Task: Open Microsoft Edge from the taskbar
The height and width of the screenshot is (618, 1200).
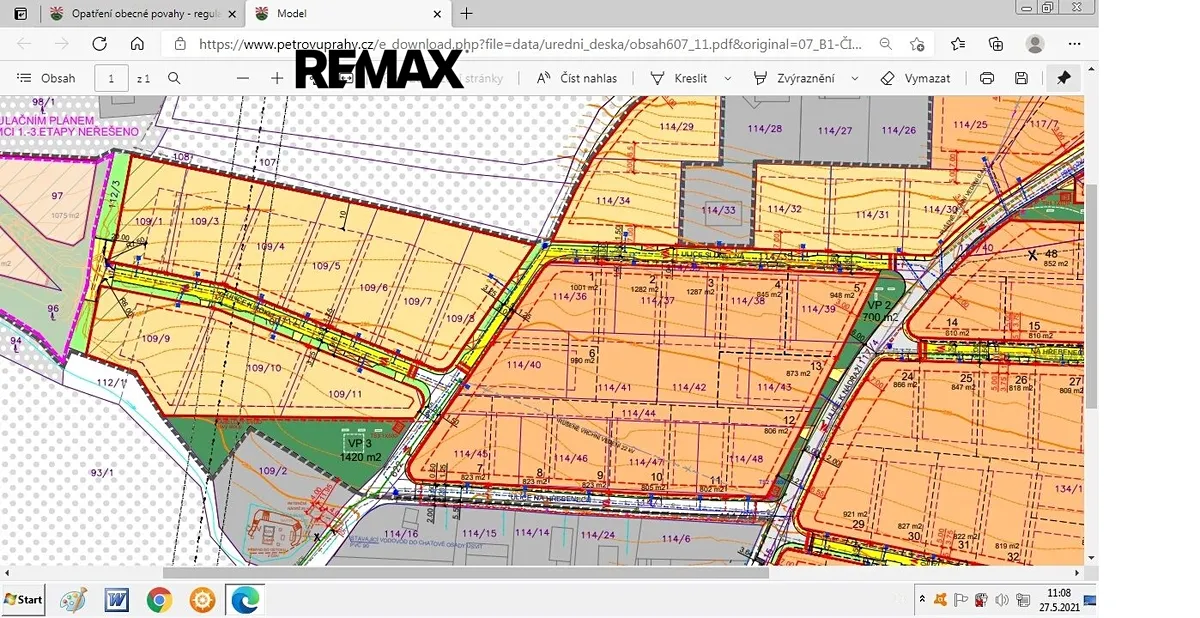Action: click(245, 600)
